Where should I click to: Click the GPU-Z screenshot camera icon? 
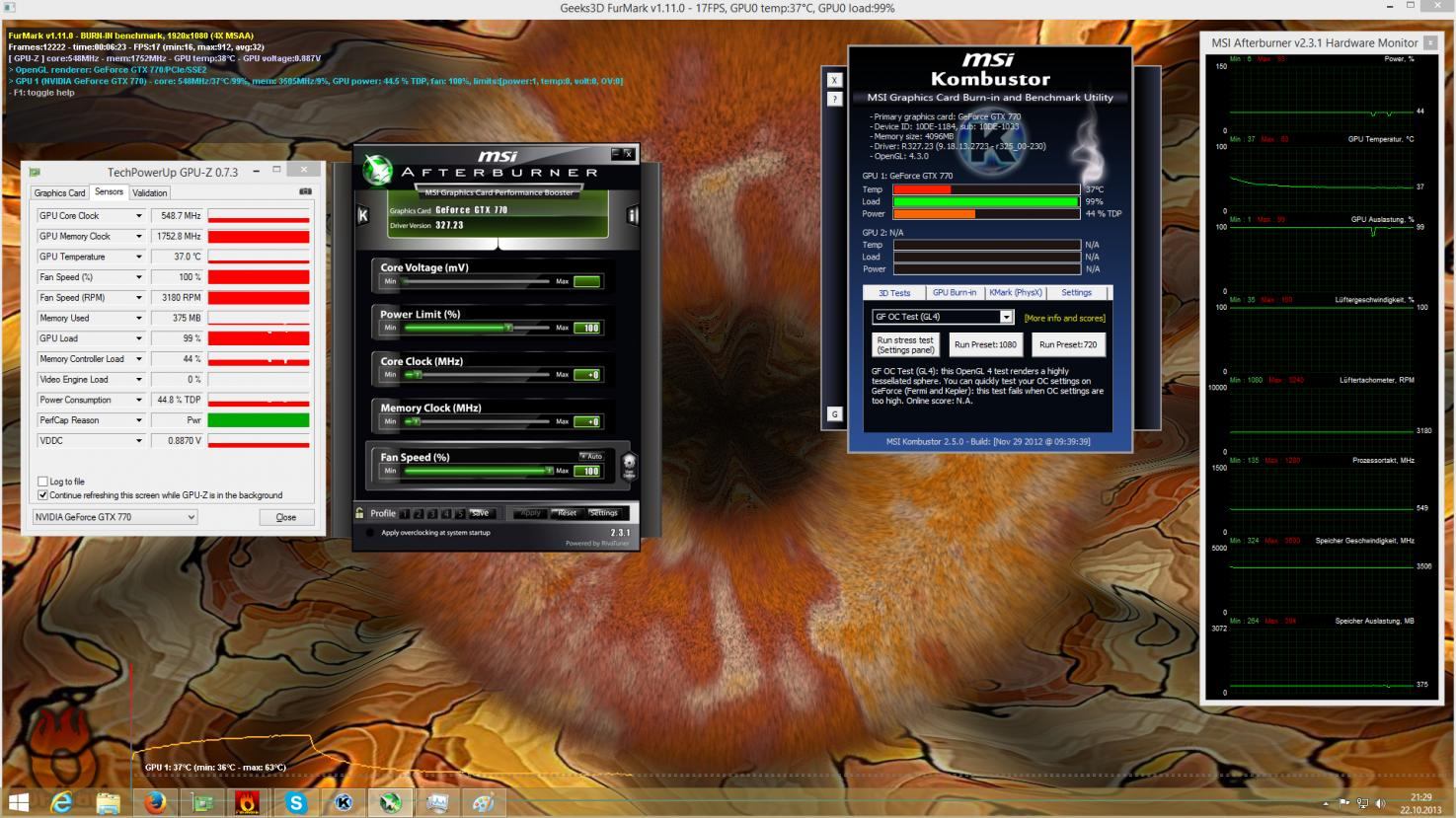305,191
